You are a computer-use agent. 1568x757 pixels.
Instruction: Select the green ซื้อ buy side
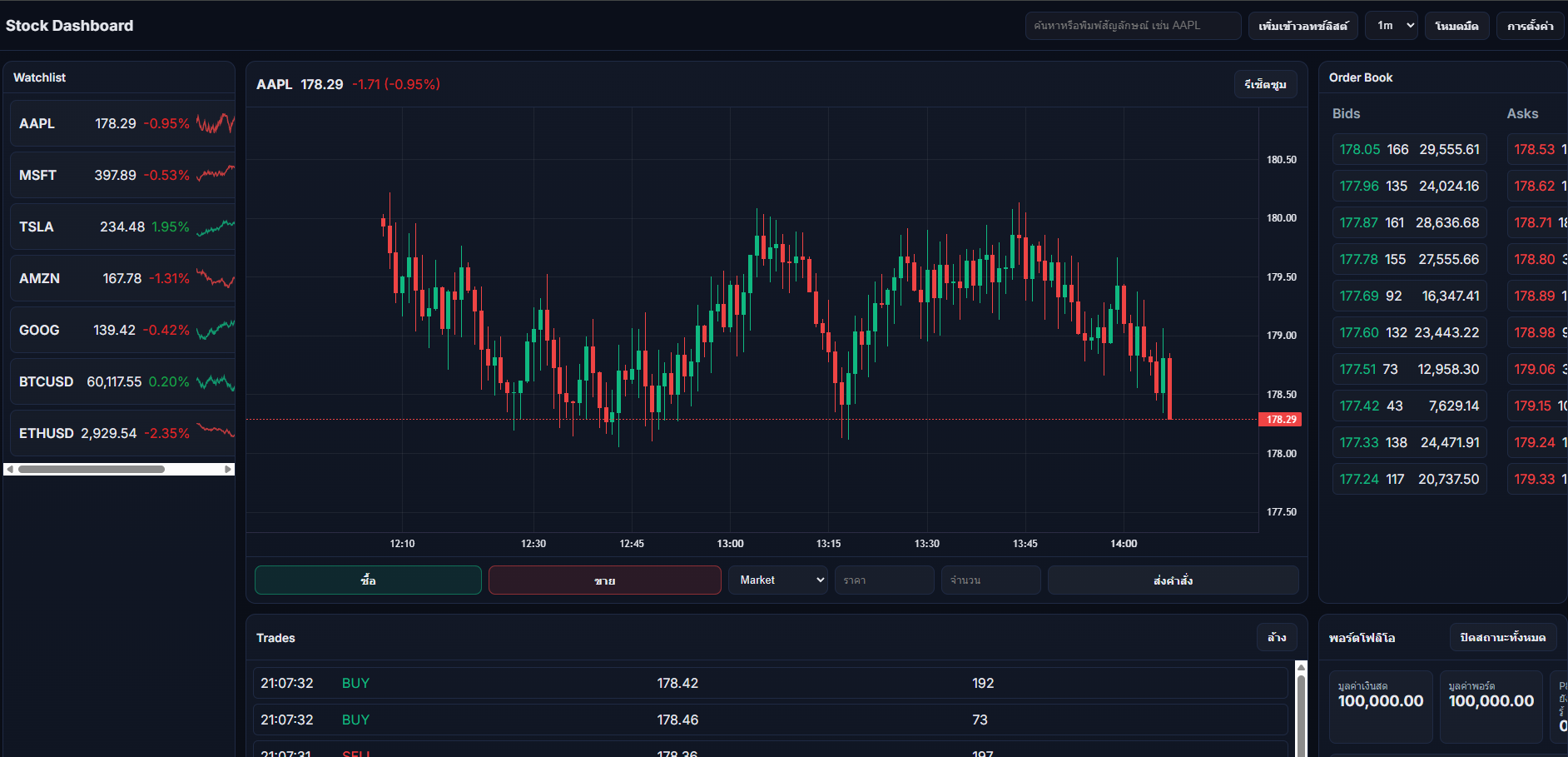click(x=368, y=580)
